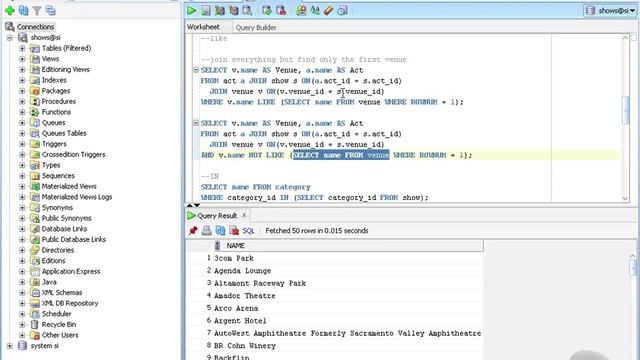This screenshot has height=360, width=640.
Task: Close the Query Result tab
Action: point(244,215)
